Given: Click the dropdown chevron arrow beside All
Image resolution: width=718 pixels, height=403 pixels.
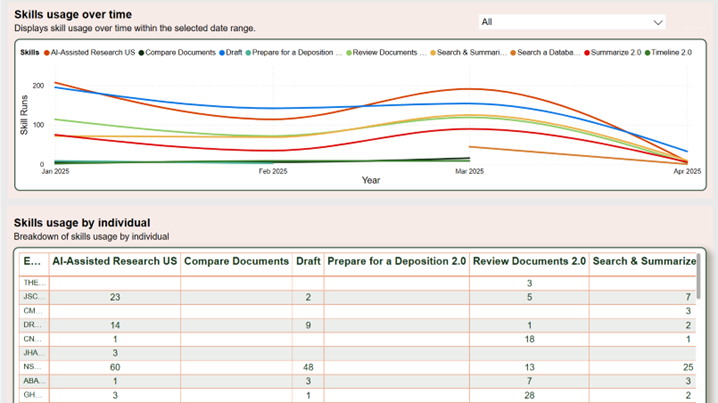Looking at the screenshot, I should pos(657,22).
